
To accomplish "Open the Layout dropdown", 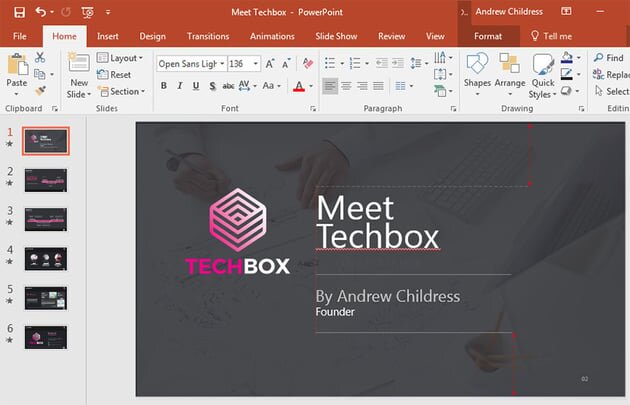I will [120, 58].
